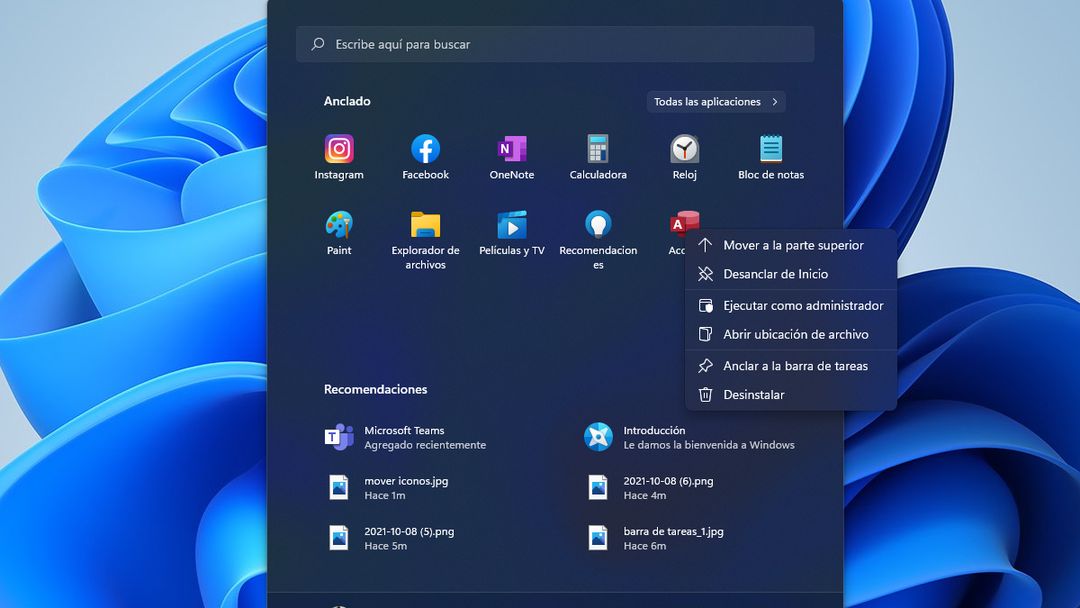Screen dimensions: 1080x608
Task: Open the Reloj app
Action: pos(684,148)
